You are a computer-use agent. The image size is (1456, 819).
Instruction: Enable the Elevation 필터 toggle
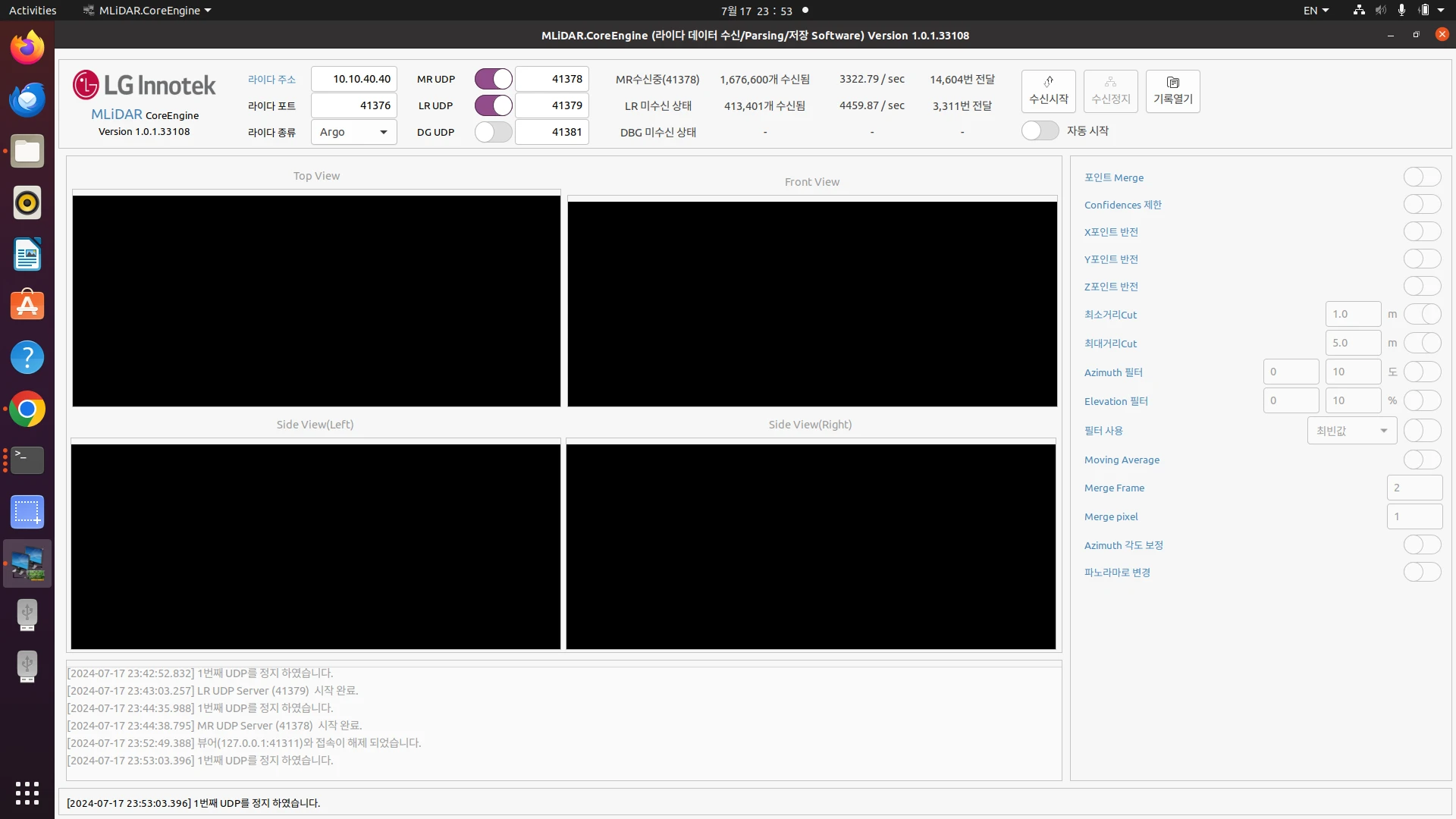pyautogui.click(x=1422, y=400)
